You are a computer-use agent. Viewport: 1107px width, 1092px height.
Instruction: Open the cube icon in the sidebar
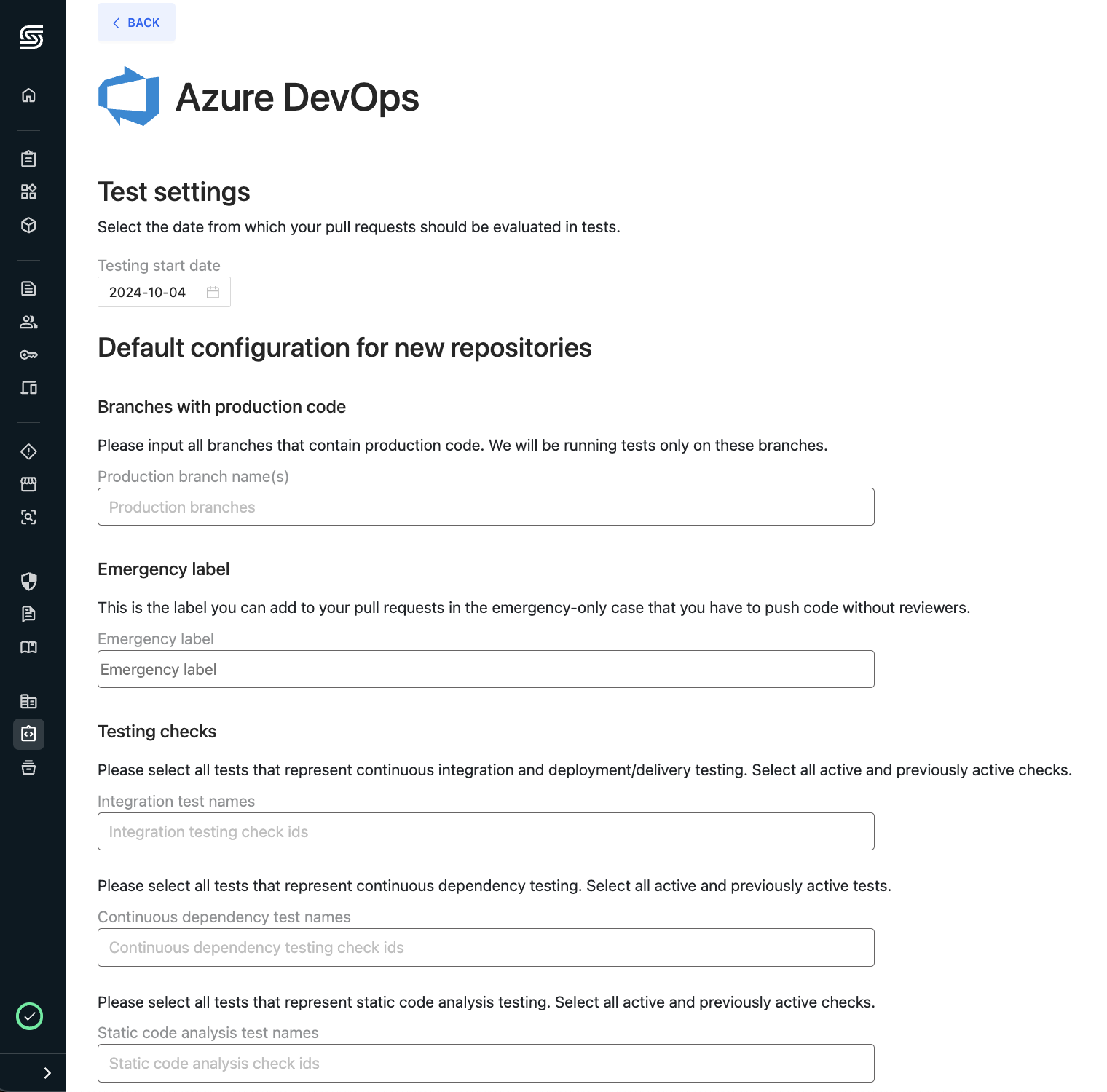pos(28,225)
